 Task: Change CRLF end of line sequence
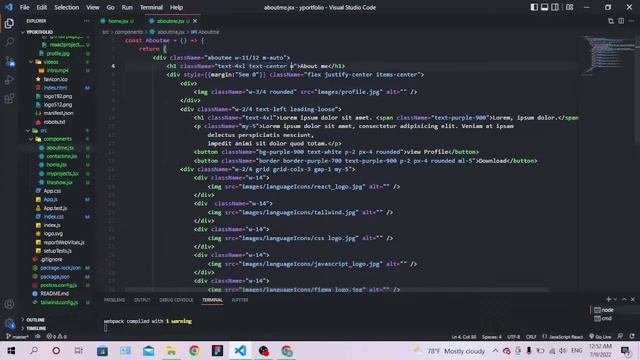tap(531, 337)
